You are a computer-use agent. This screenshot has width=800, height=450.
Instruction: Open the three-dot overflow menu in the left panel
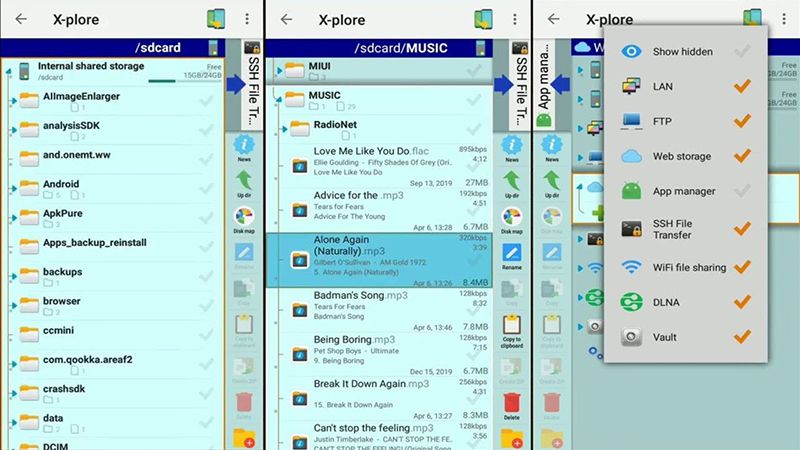[x=248, y=19]
